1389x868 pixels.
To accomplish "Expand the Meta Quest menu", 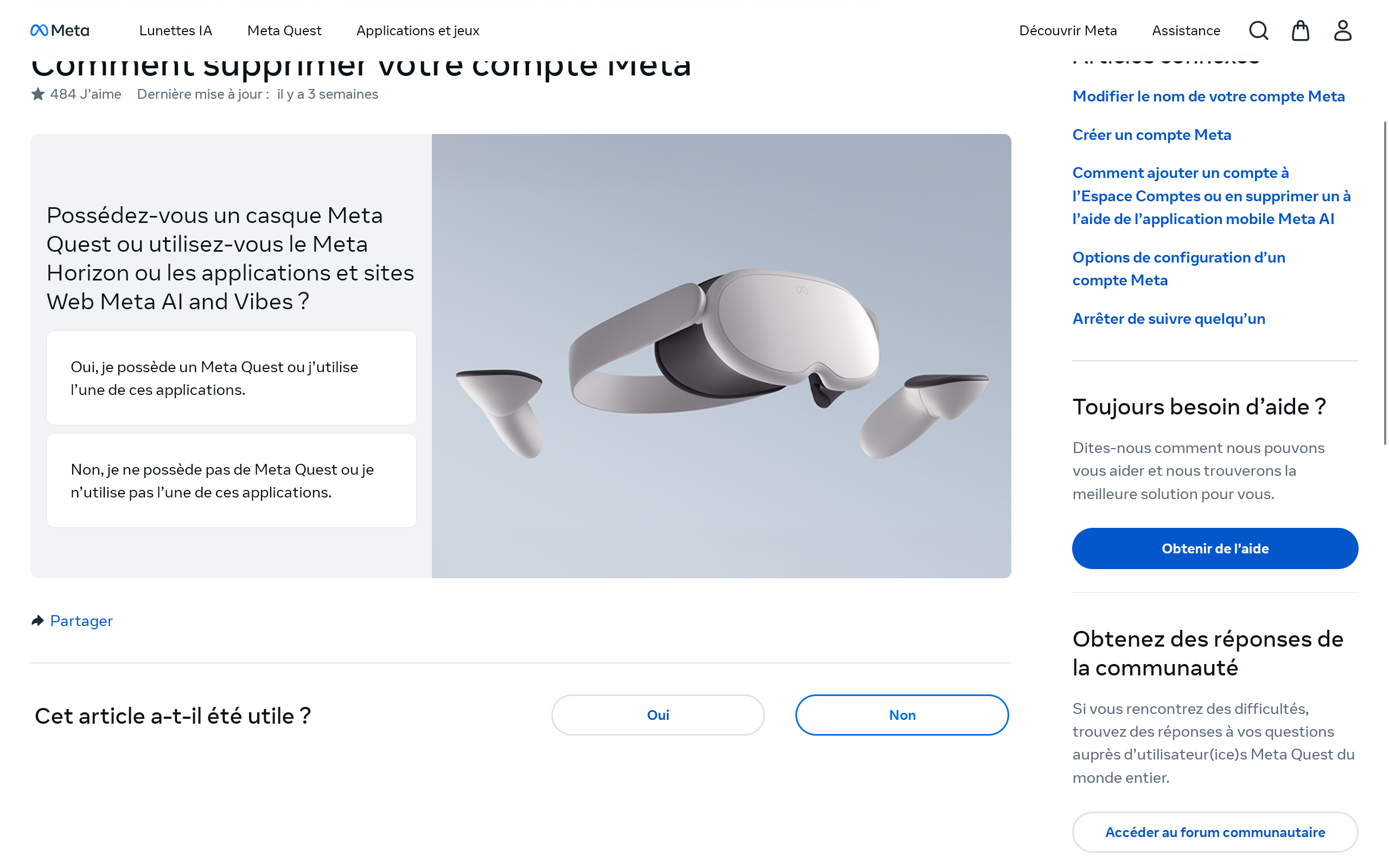I will point(284,30).
